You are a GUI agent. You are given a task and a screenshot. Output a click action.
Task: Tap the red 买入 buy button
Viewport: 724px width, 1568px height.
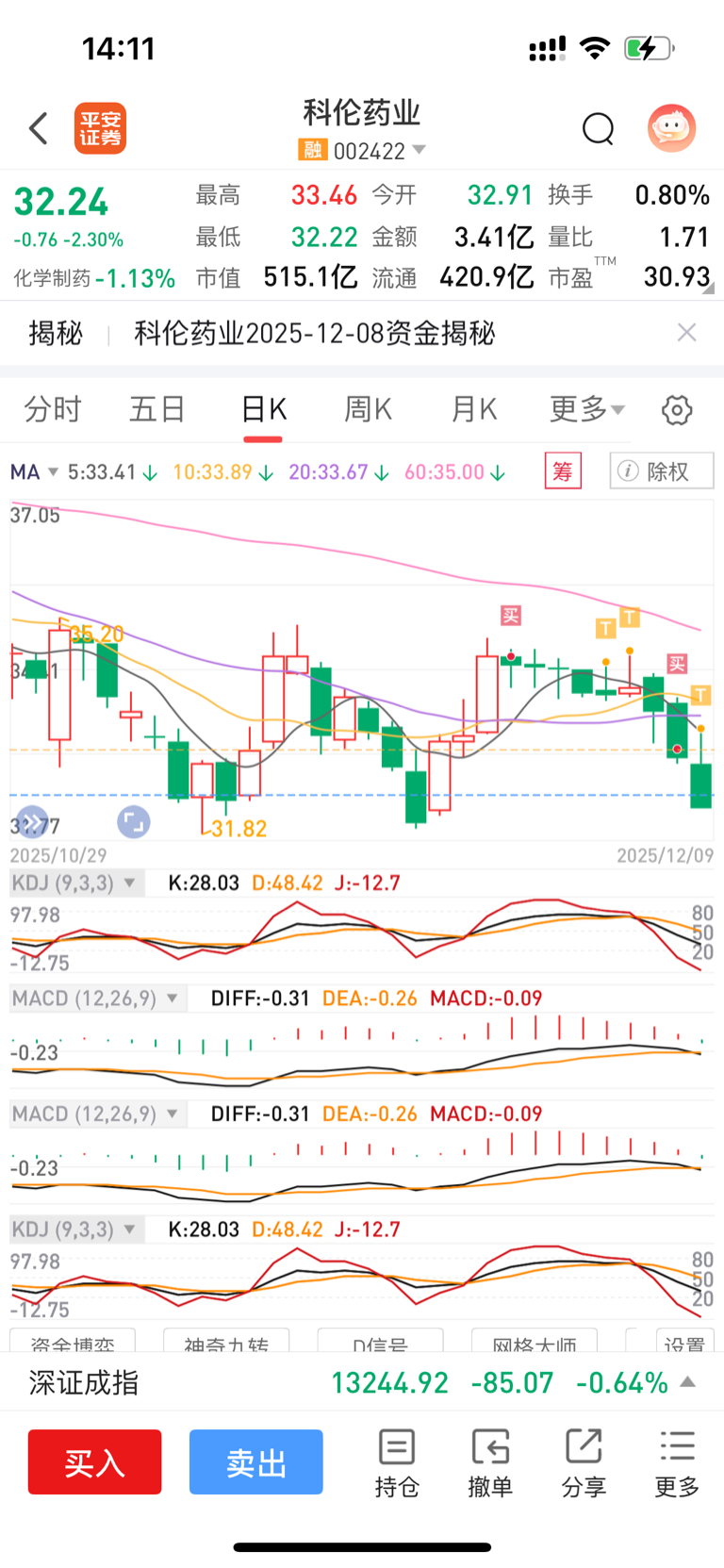(94, 1462)
